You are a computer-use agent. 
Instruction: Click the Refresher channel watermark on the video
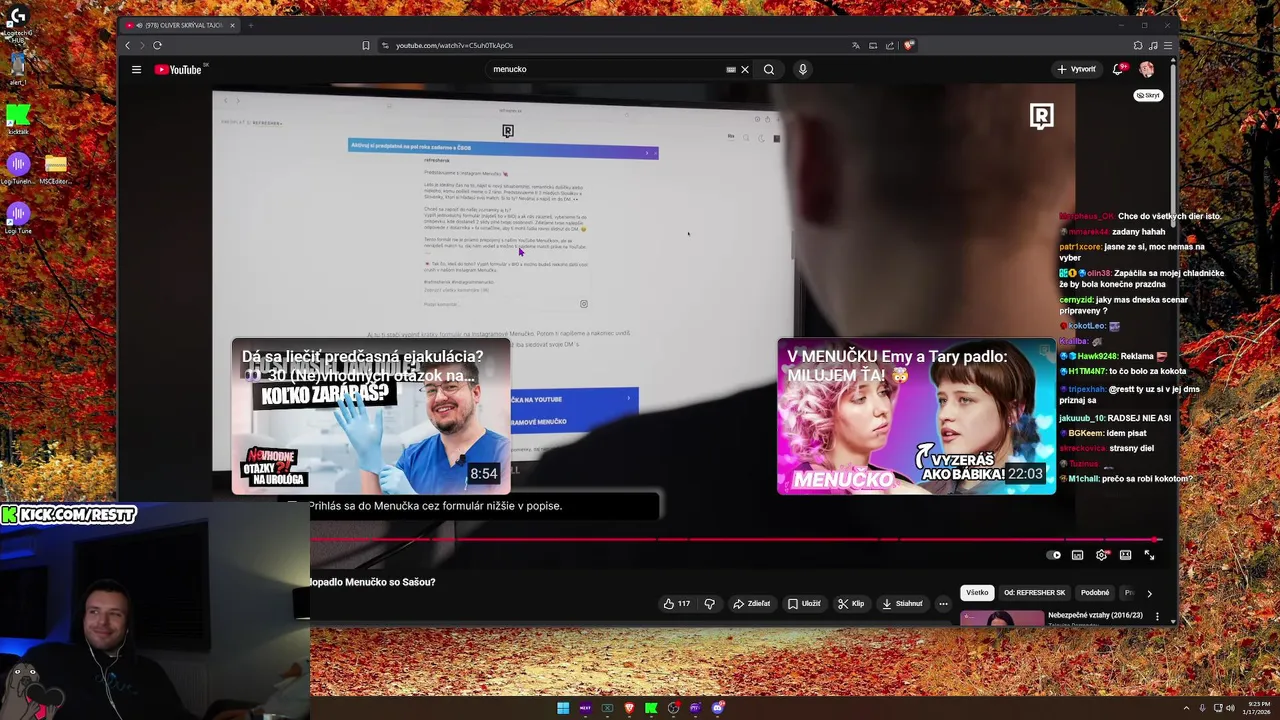pyautogui.click(x=1041, y=116)
